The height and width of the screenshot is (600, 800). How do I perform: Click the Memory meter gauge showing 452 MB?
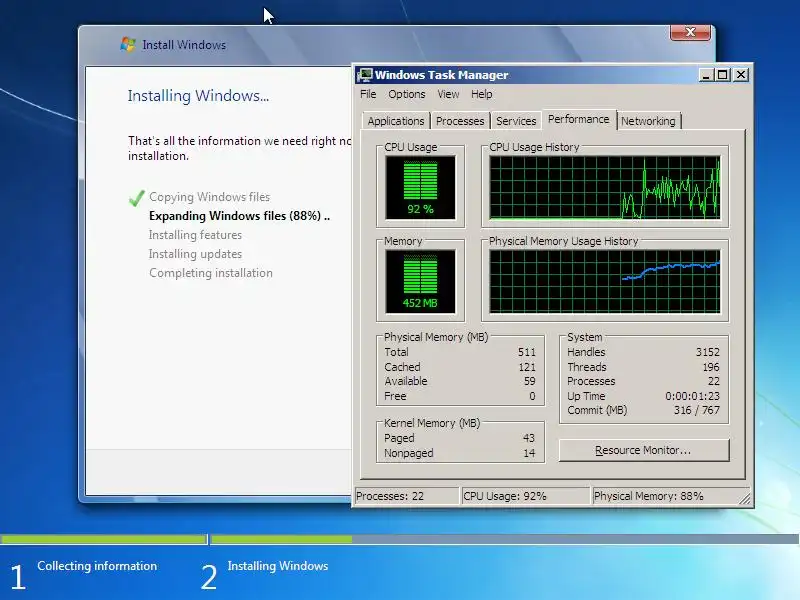tap(420, 281)
